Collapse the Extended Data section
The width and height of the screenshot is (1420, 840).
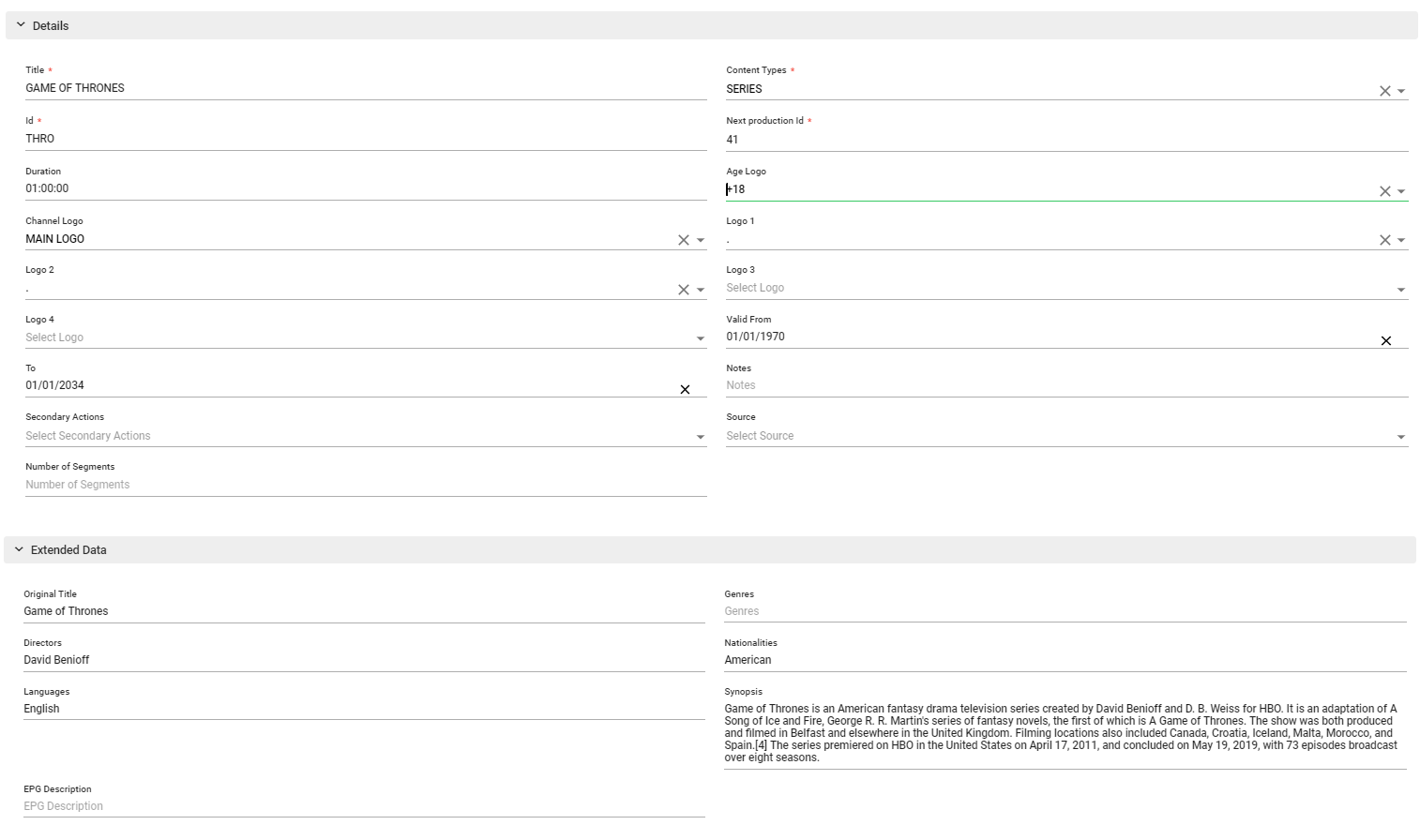(19, 549)
